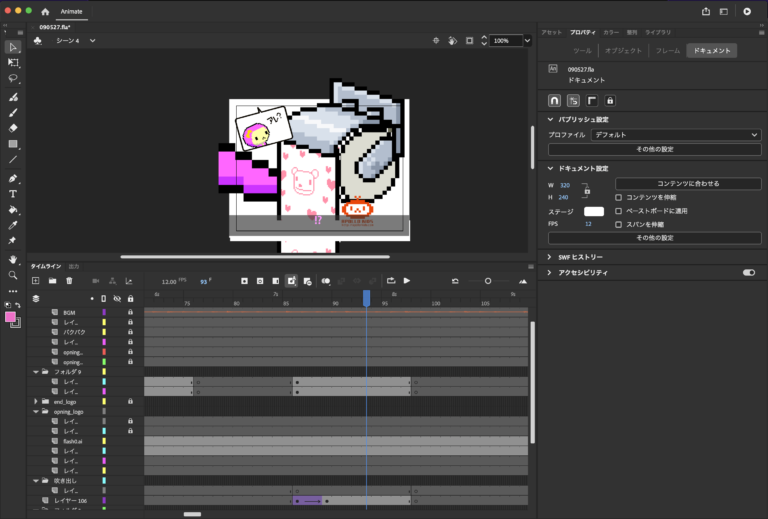Collapse the opning_logo layer folder
Screen dimensions: 768x519
[36, 412]
